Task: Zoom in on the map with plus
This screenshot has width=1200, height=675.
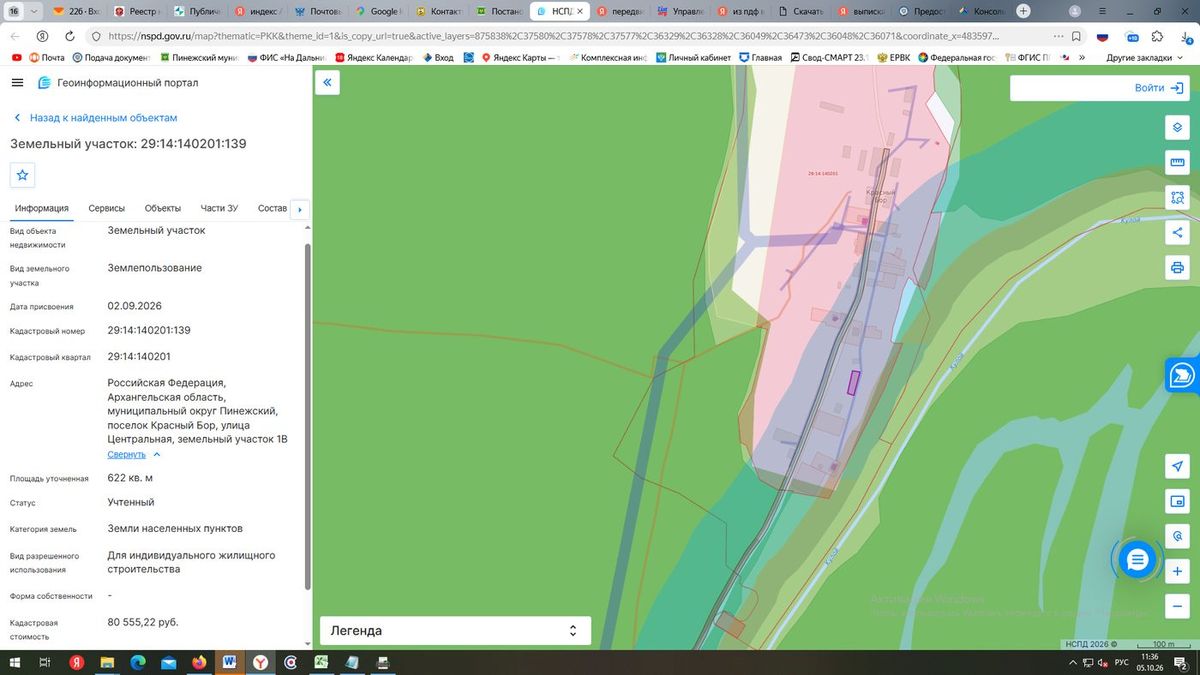Action: click(1177, 572)
